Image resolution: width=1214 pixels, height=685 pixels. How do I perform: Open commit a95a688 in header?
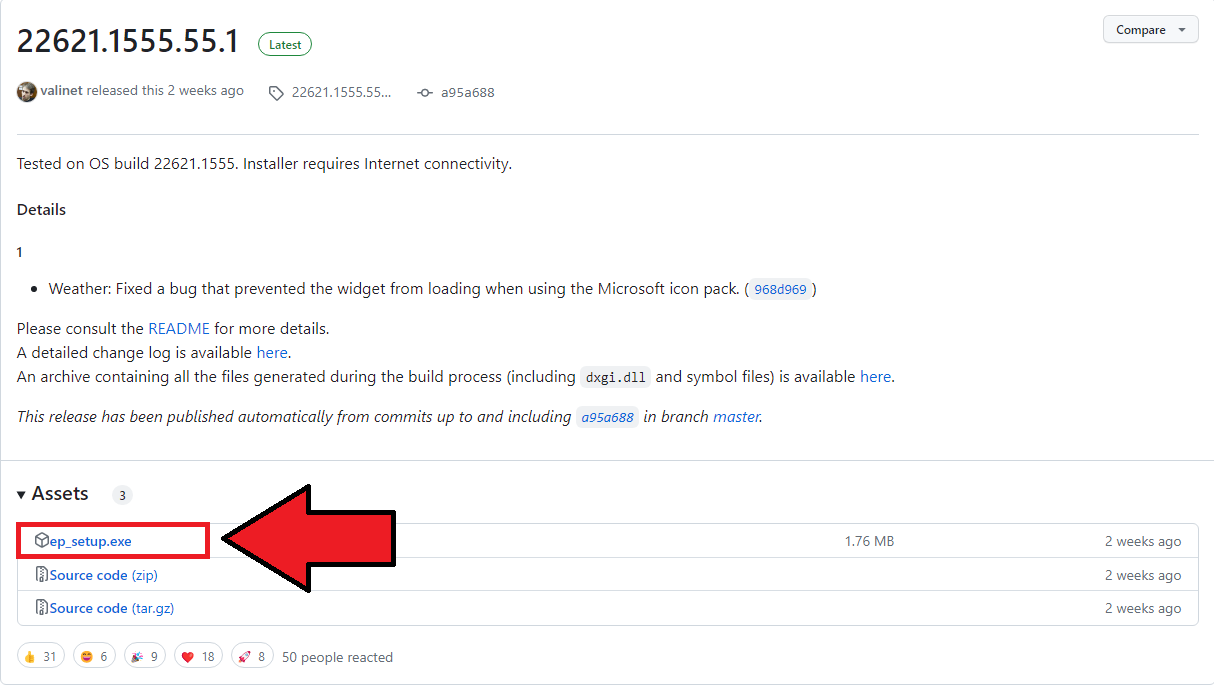[x=468, y=92]
